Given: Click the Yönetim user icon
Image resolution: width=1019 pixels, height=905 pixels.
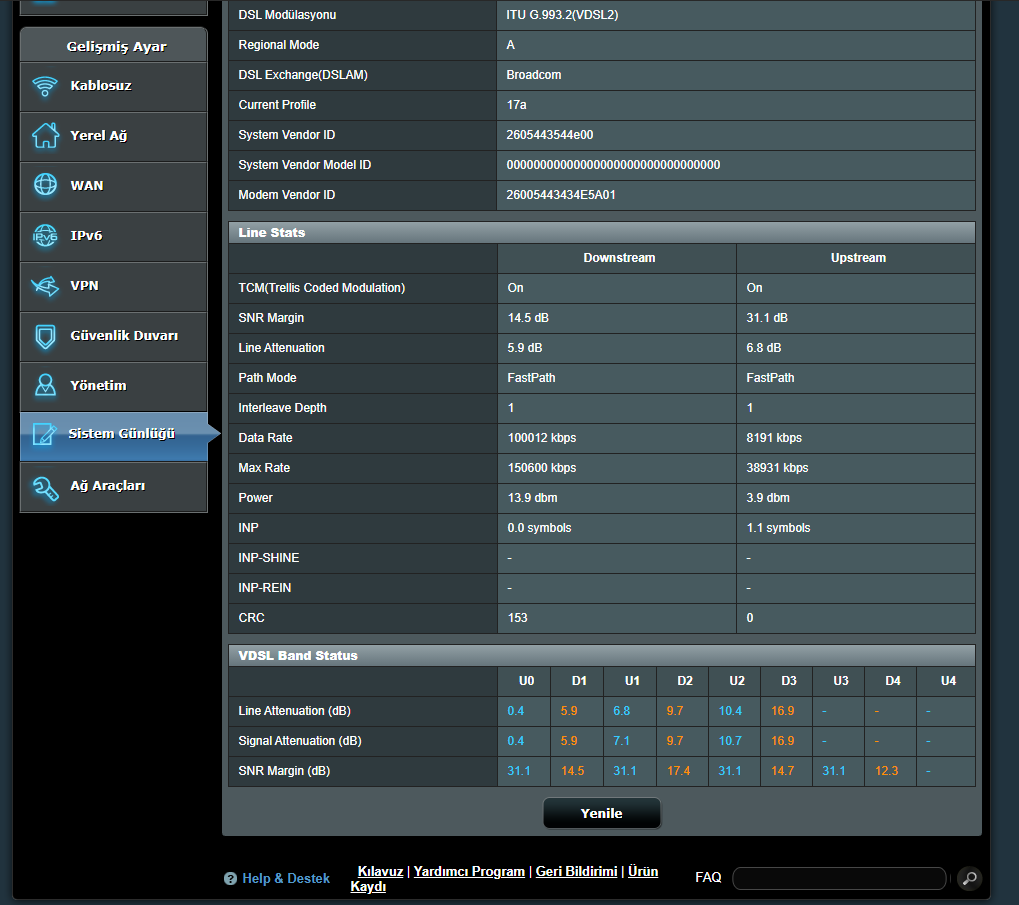Looking at the screenshot, I should [x=45, y=385].
